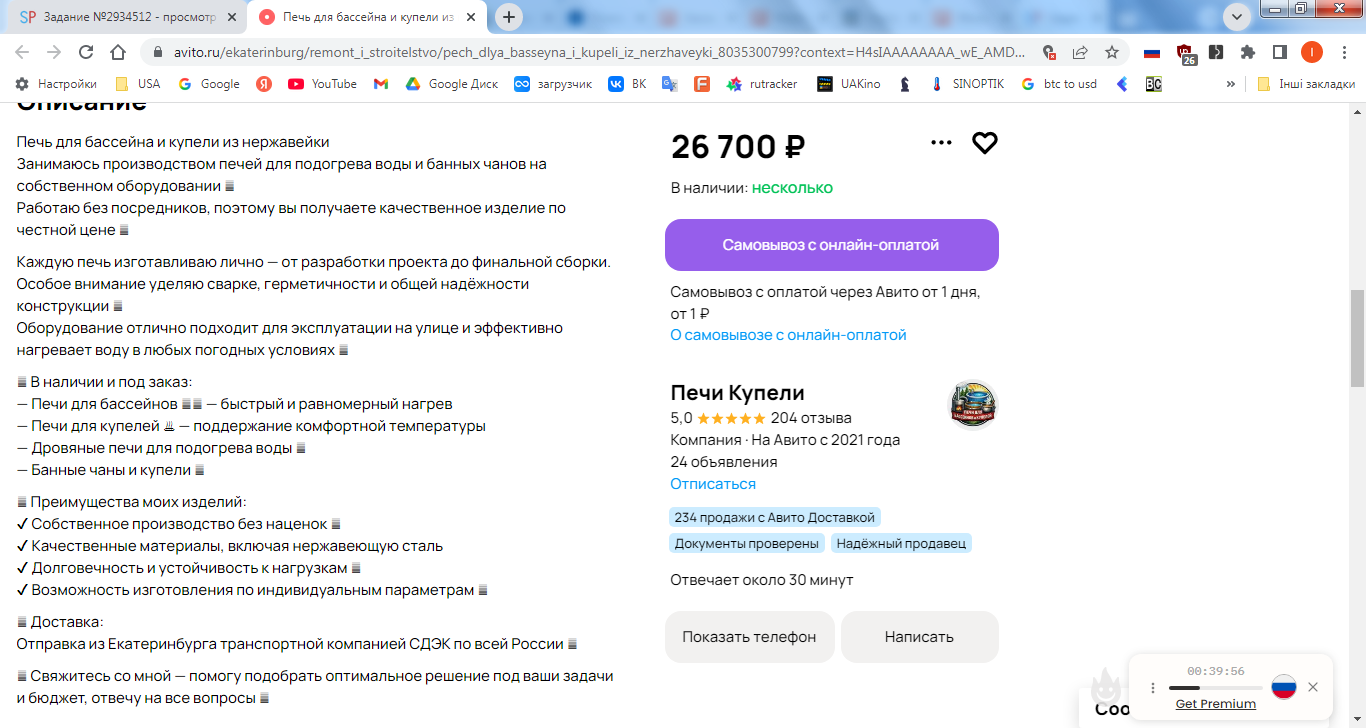1366x728 pixels.
Task: Bookmark this page with the star icon
Action: click(1112, 52)
